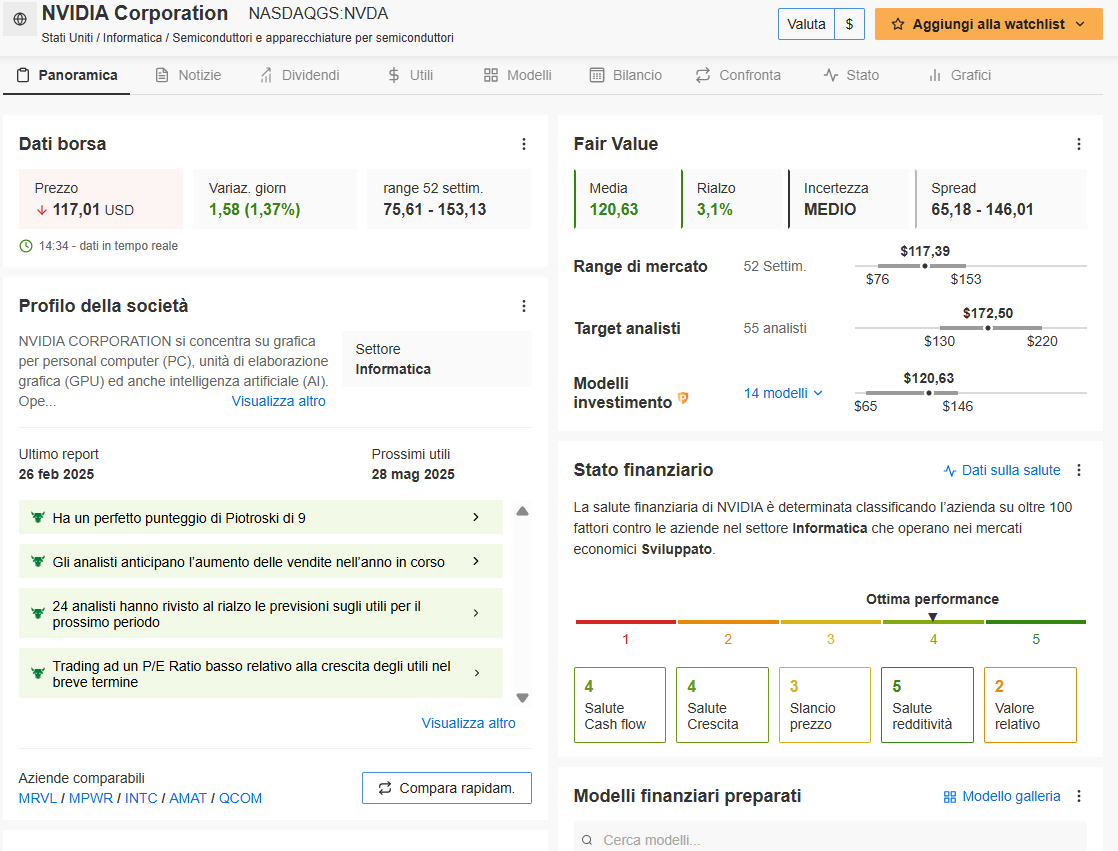Open comparable company AMAT
Image resolution: width=1118 pixels, height=851 pixels.
click(188, 798)
